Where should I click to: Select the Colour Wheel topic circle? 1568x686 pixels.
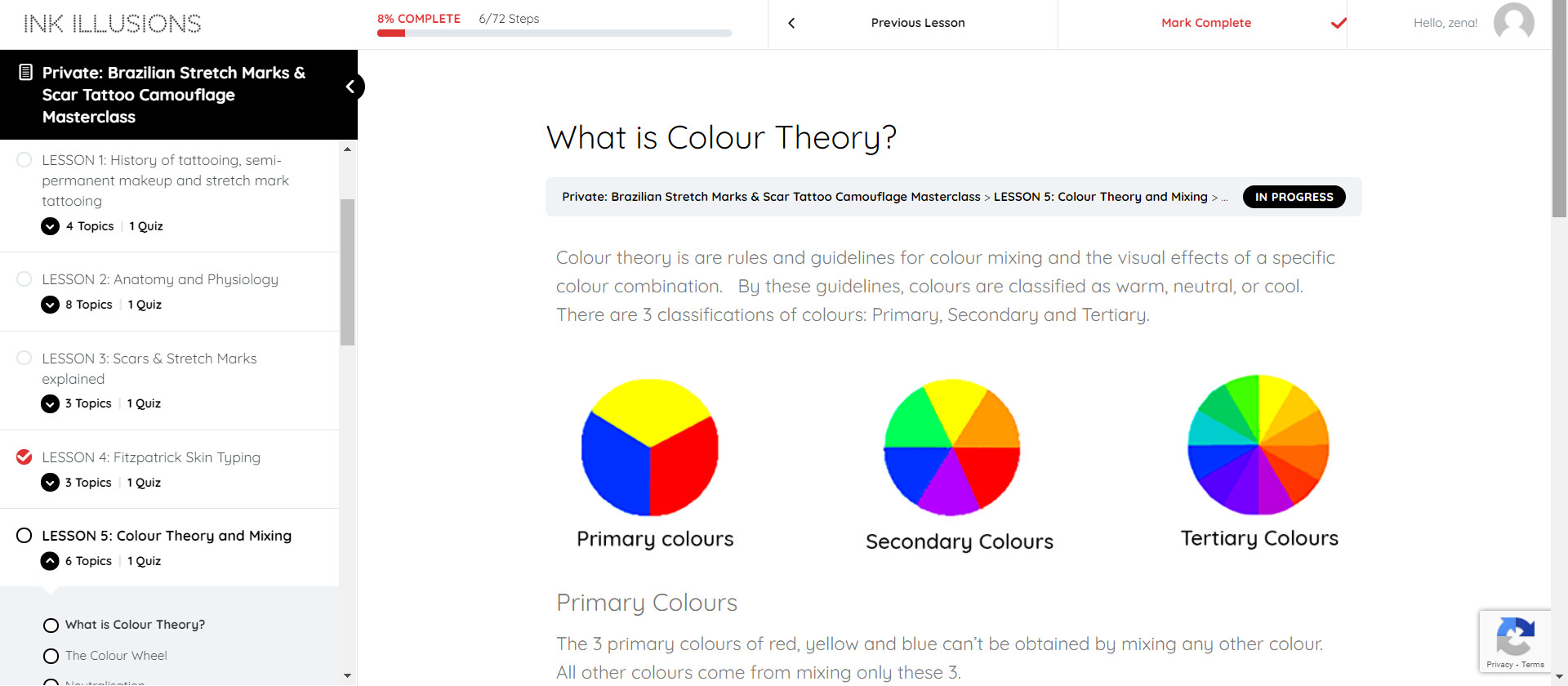point(51,657)
